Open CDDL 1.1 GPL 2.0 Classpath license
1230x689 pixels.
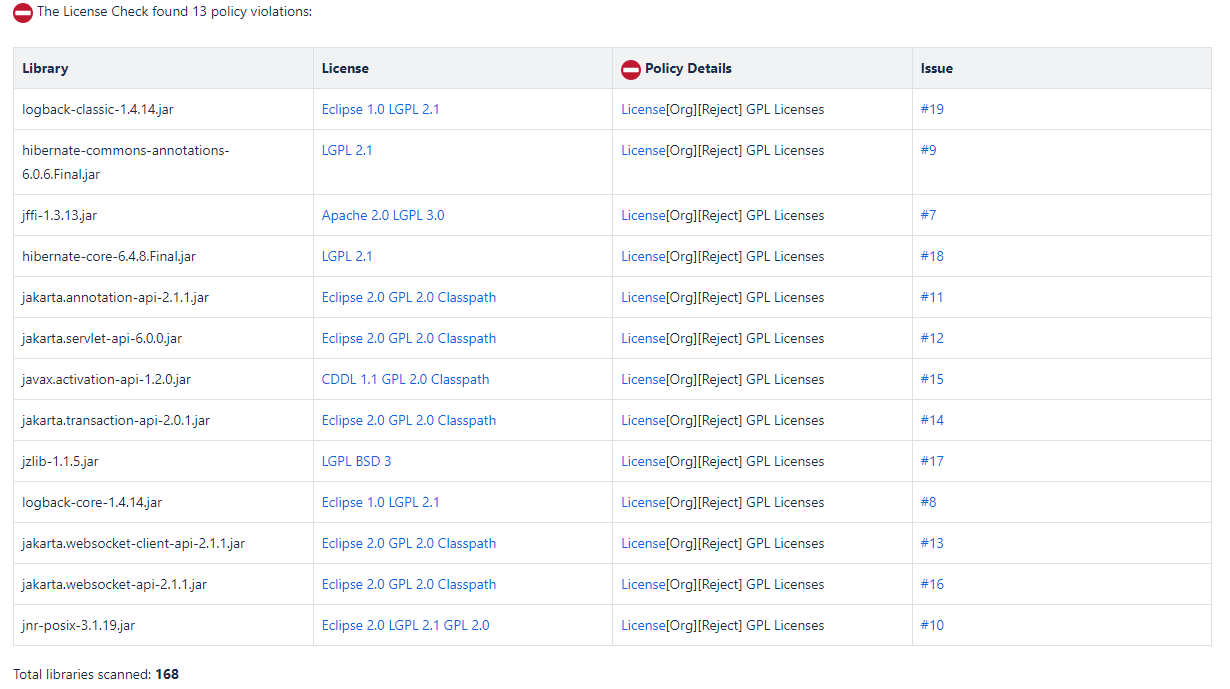tap(405, 379)
